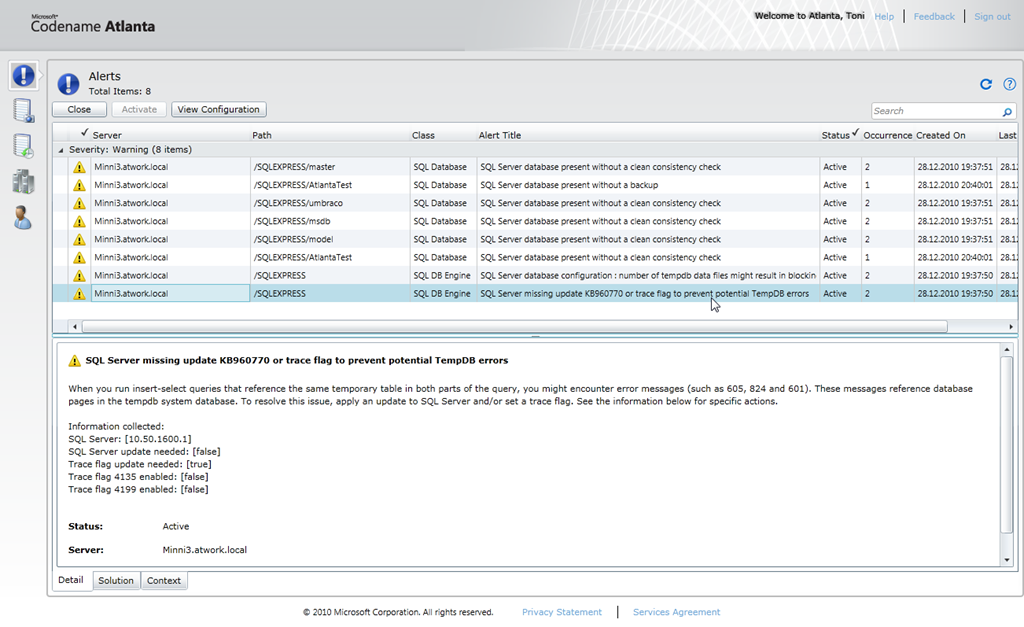The image size is (1024, 627).
Task: Refresh the alerts list
Action: (x=986, y=85)
